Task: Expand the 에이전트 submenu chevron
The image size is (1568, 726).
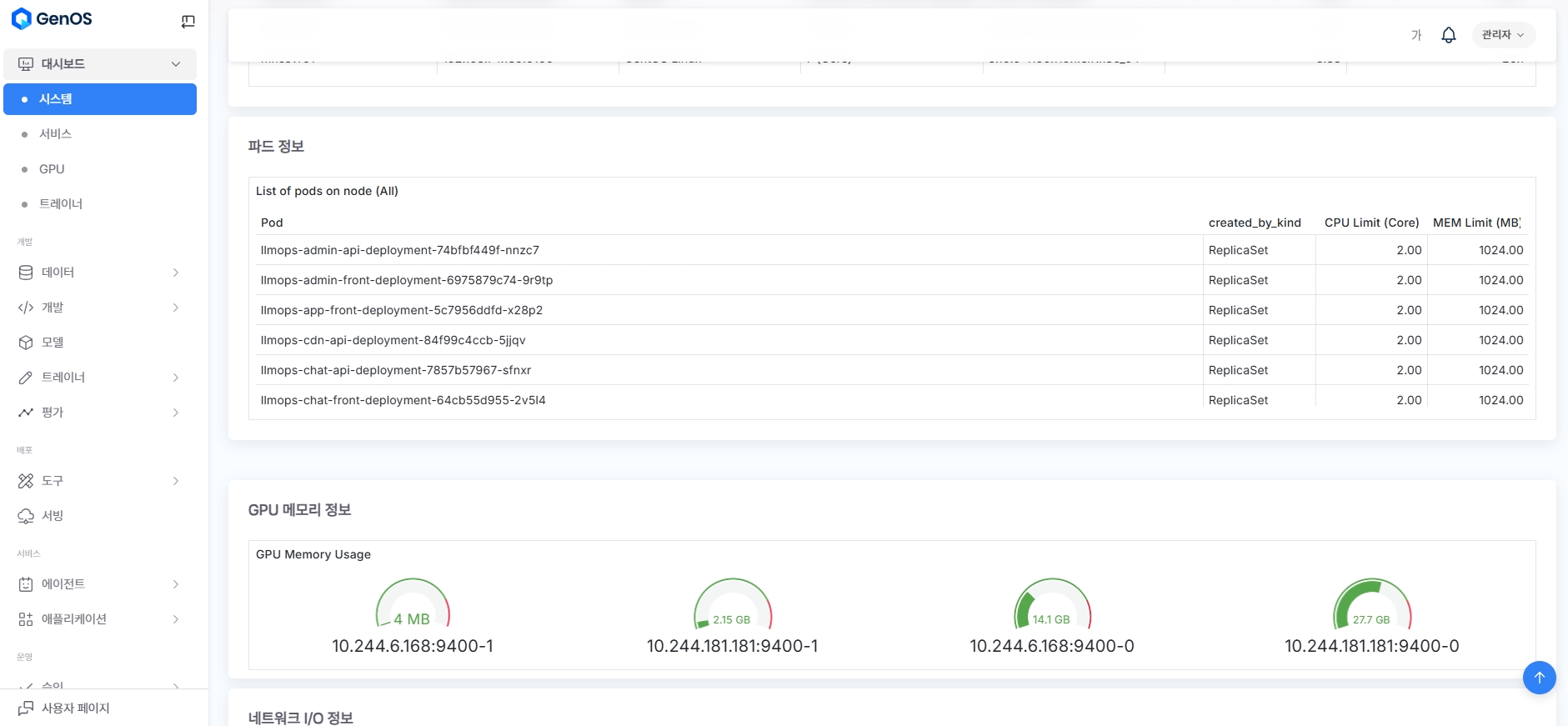Action: pyautogui.click(x=175, y=584)
